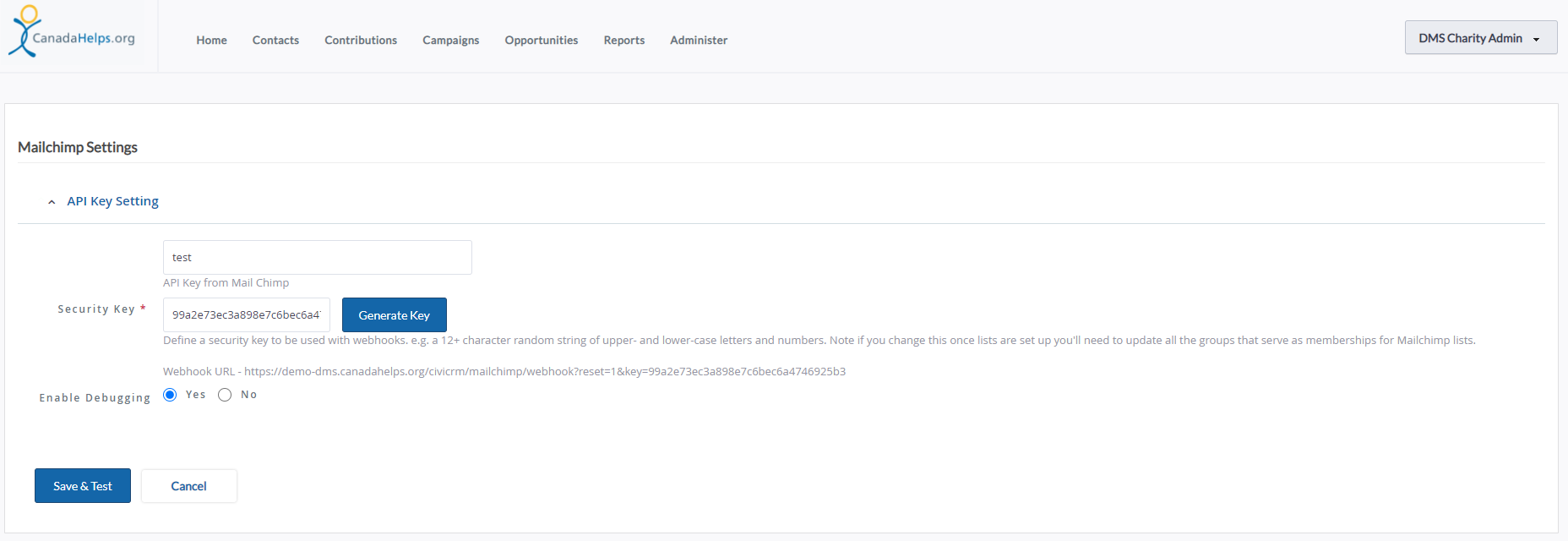
Task: Open the Contacts menu
Action: (x=275, y=40)
